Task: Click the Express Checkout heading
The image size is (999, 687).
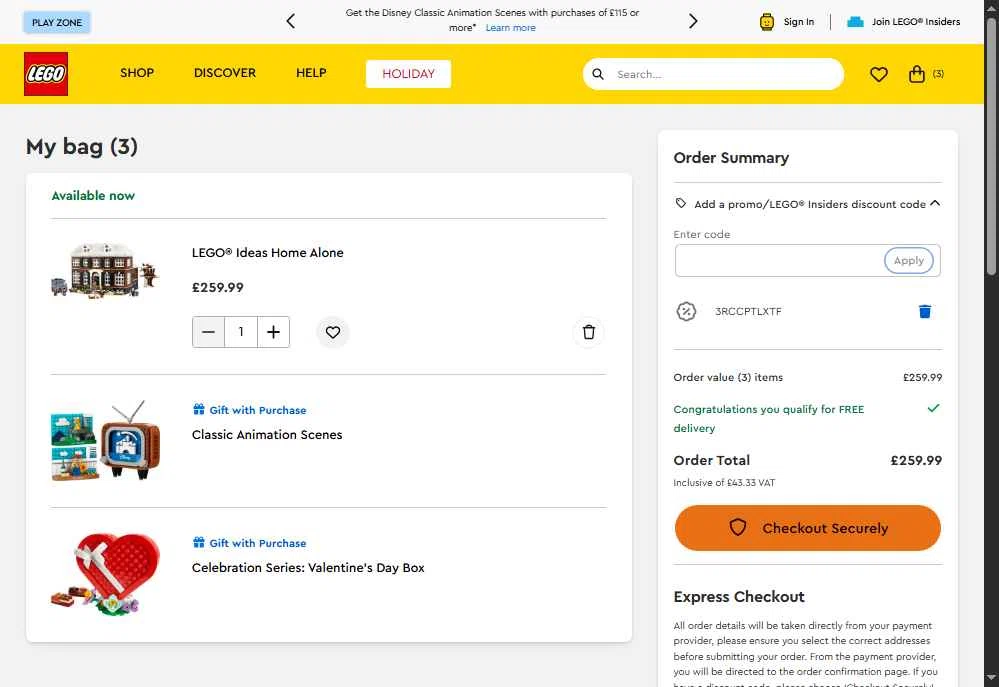Action: [739, 597]
